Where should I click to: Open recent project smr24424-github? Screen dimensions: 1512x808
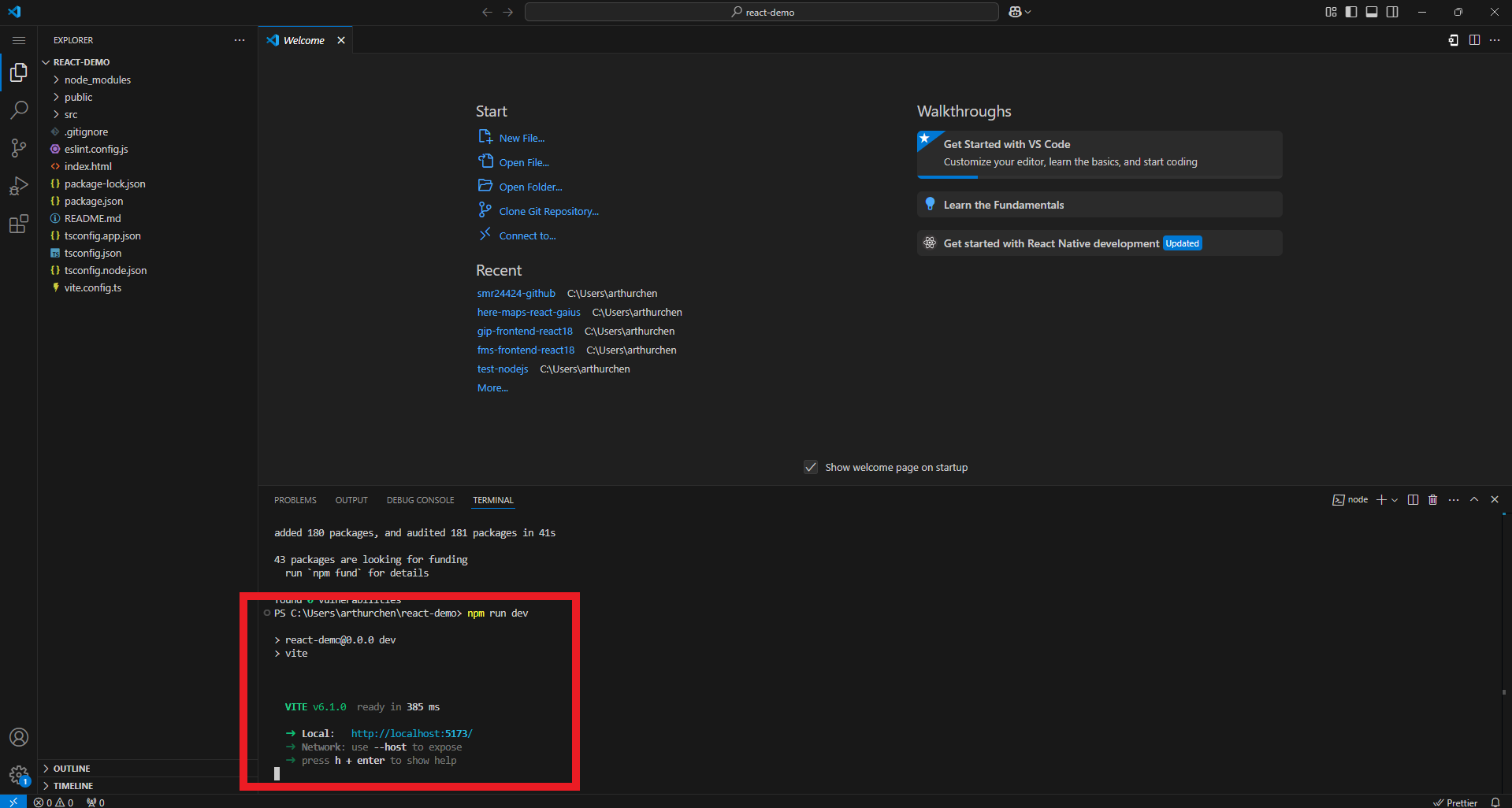point(516,293)
